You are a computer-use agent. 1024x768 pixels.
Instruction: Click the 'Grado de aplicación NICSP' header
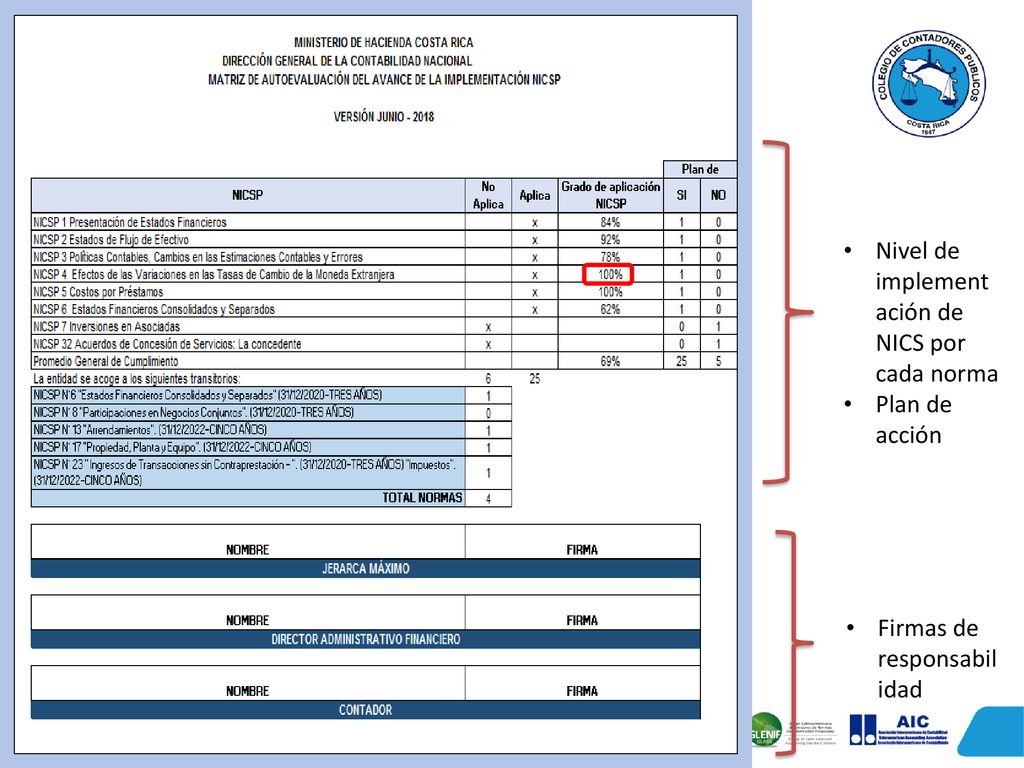tap(611, 195)
